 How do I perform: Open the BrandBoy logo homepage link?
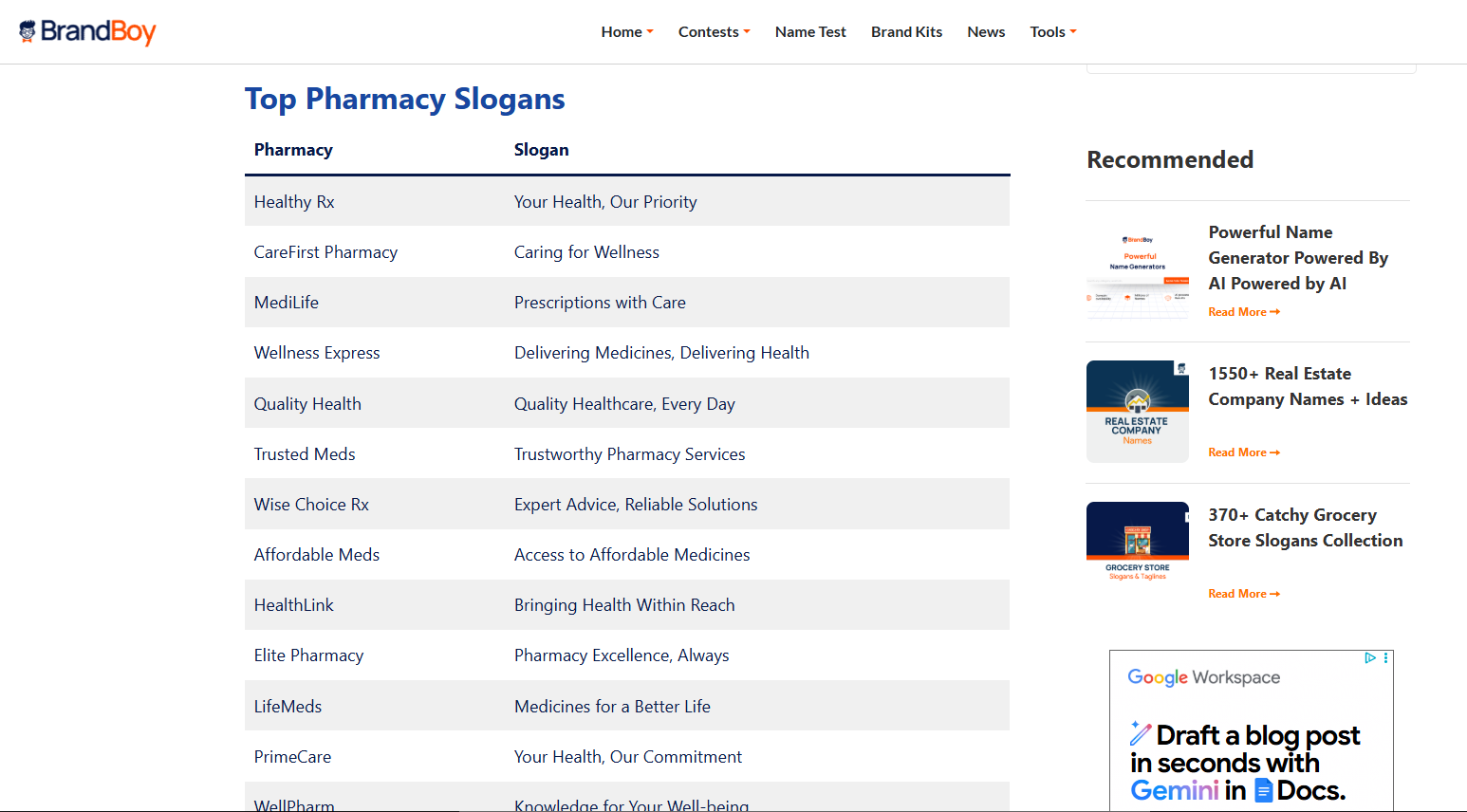pos(87,31)
